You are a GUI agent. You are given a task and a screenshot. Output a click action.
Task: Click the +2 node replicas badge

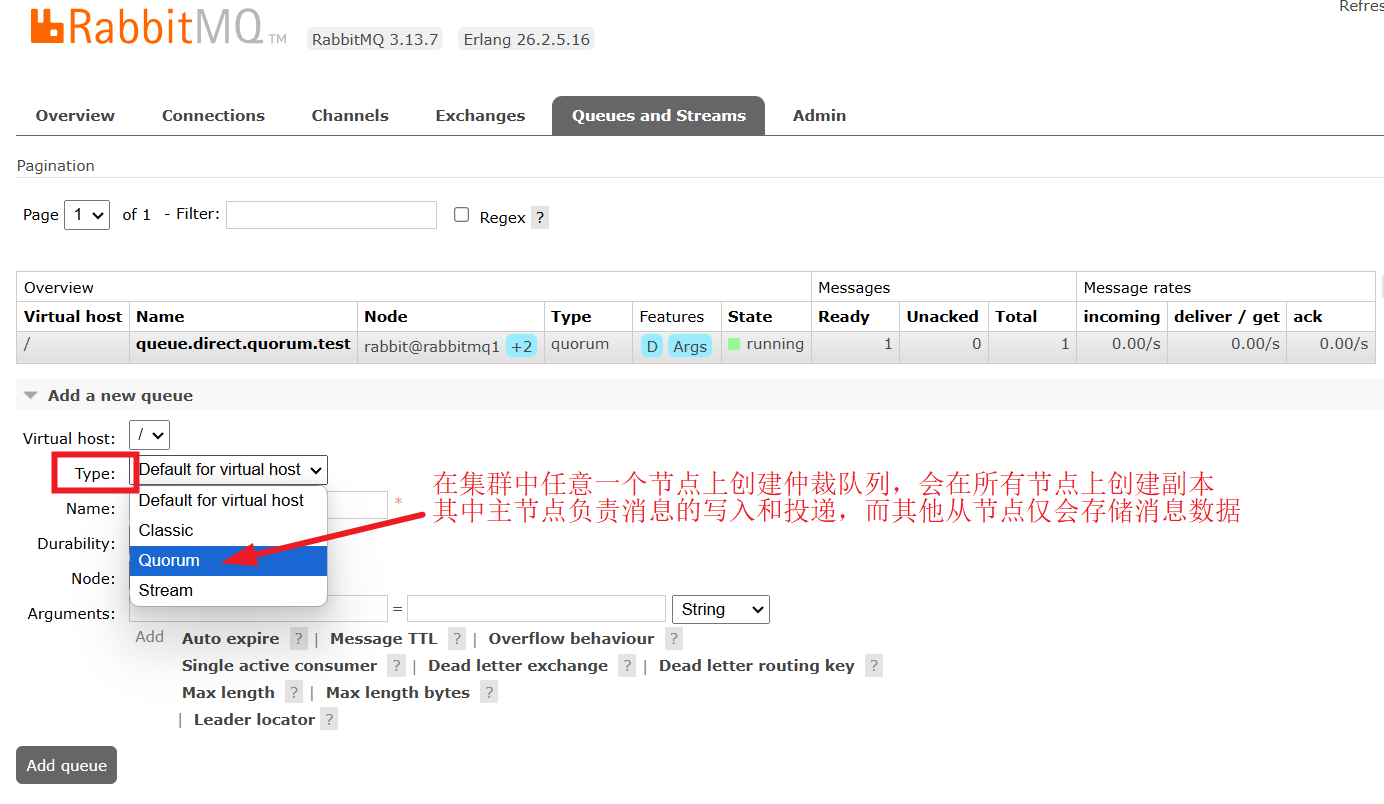(521, 346)
